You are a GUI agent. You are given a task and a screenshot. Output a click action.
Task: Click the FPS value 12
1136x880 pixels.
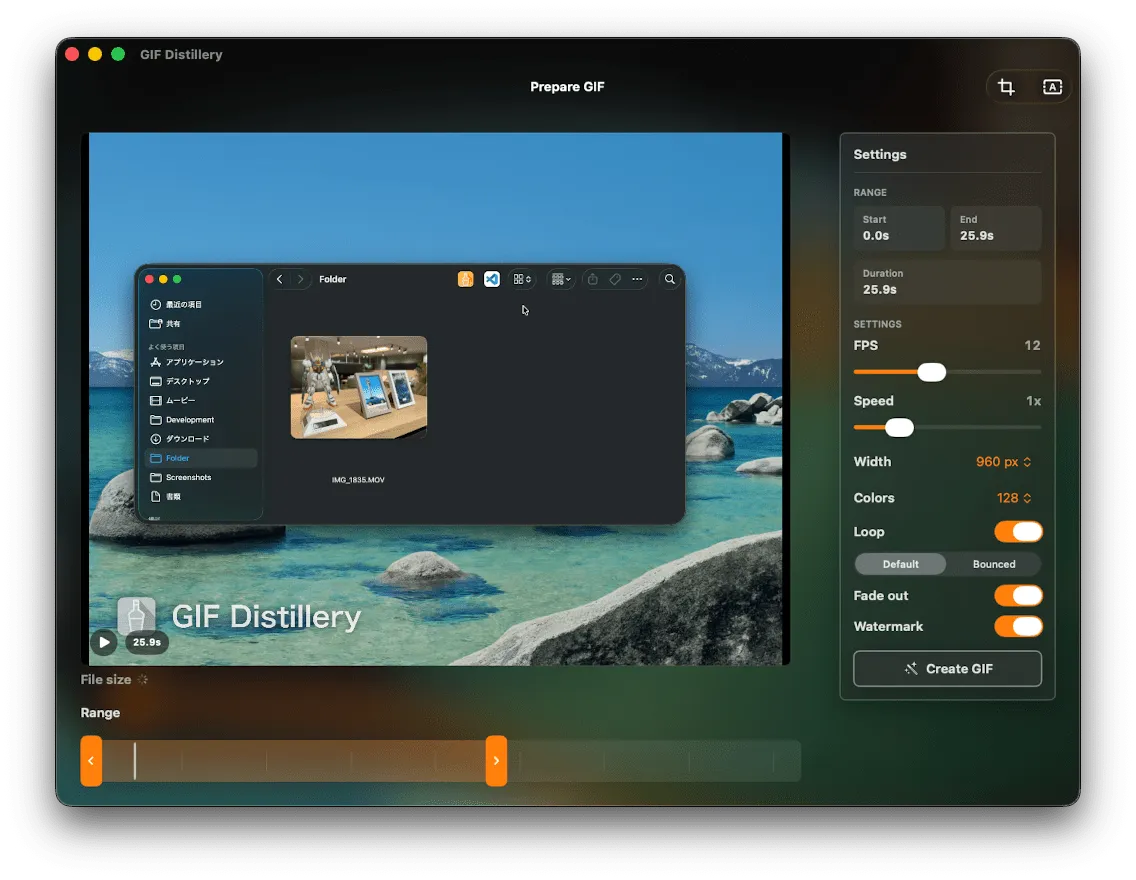tap(1032, 345)
